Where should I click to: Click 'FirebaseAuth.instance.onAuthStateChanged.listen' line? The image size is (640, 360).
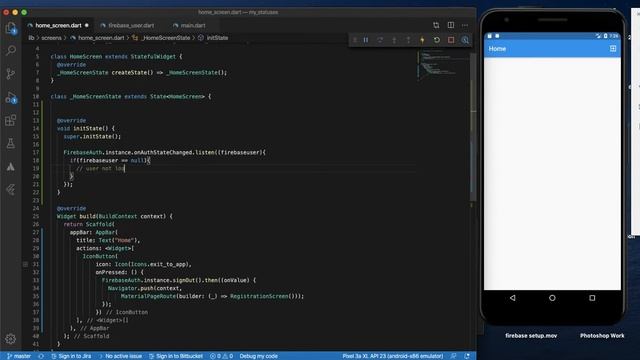tap(164, 152)
